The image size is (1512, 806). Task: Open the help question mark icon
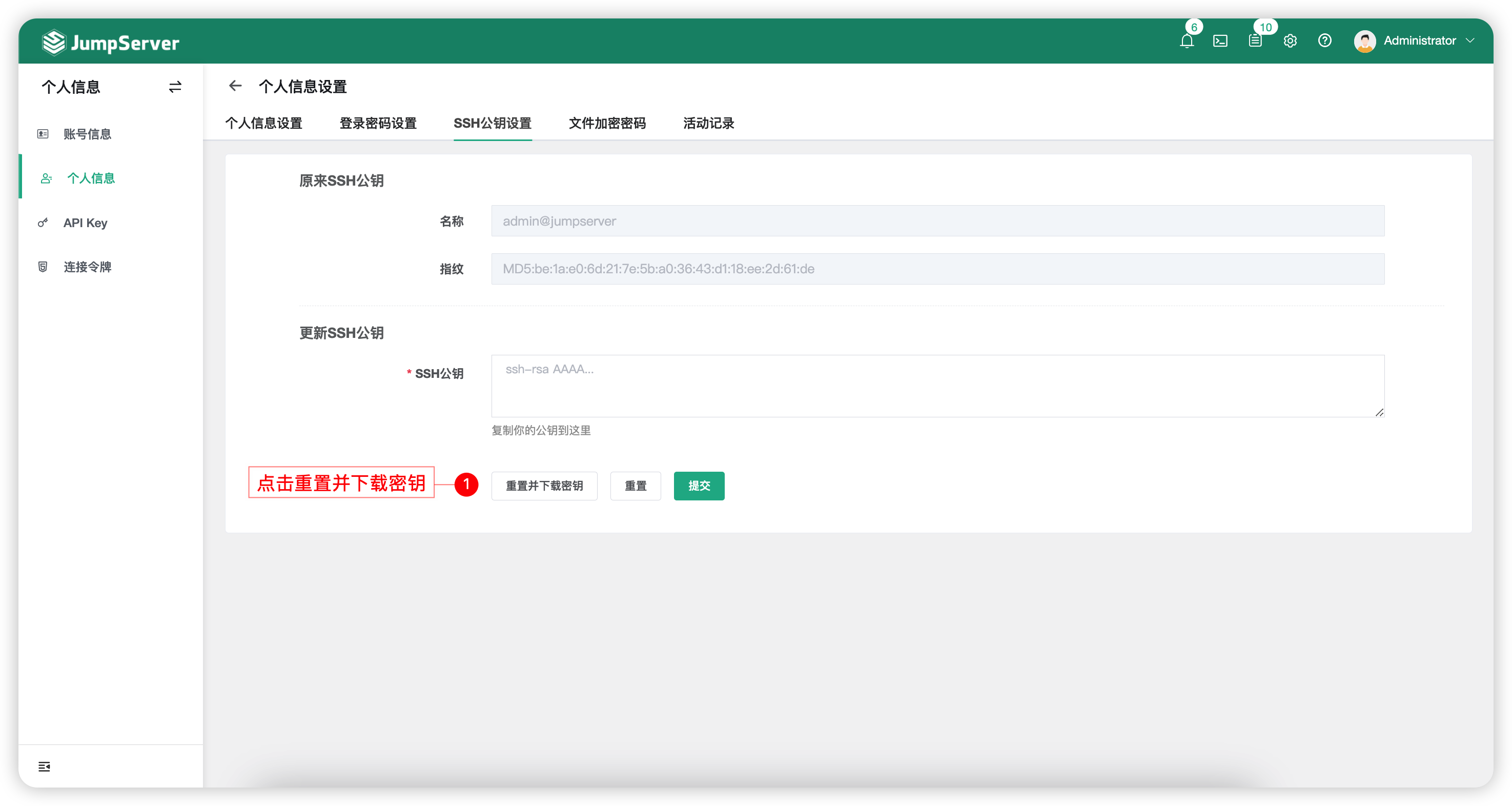click(1324, 41)
